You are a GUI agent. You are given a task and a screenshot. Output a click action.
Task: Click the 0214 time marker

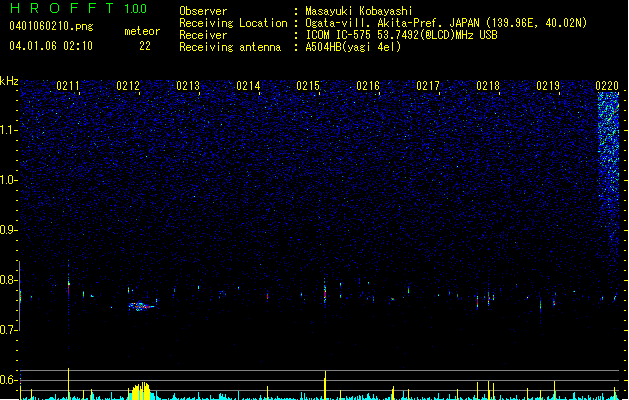(248, 86)
